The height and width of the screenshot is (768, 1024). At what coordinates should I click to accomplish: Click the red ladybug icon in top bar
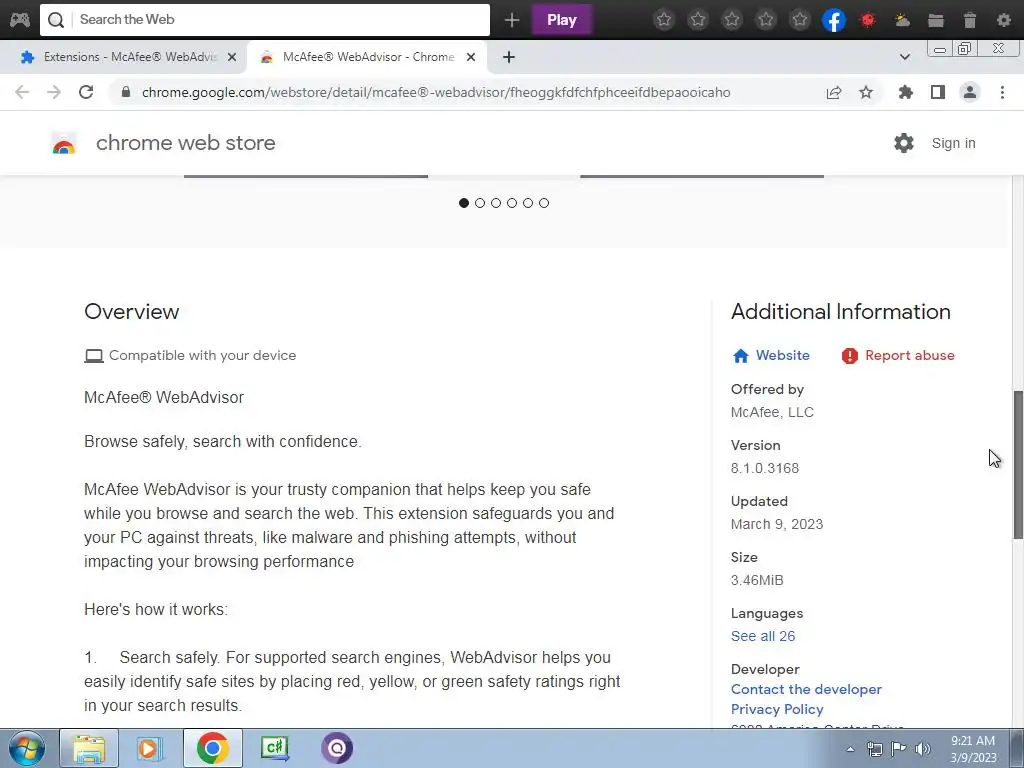[868, 20]
